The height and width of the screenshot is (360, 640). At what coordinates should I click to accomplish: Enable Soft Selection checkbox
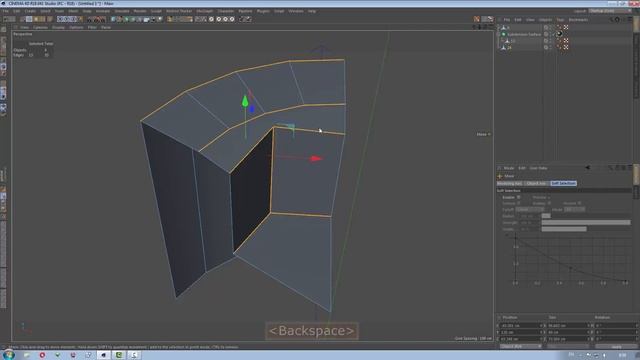518,197
